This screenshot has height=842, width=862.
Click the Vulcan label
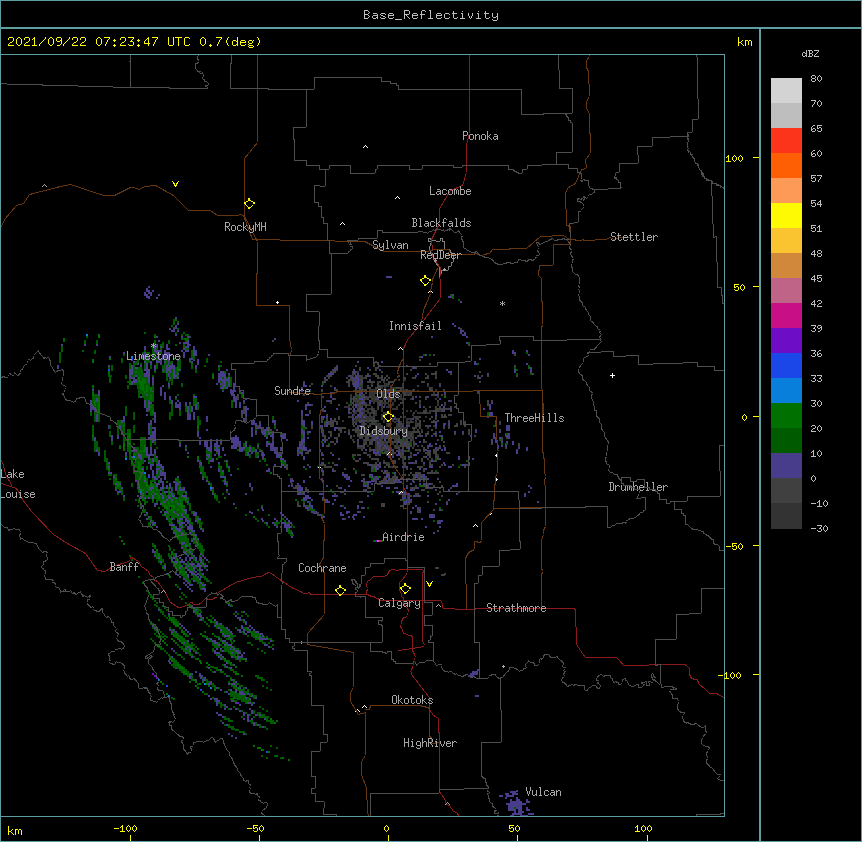pos(543,792)
